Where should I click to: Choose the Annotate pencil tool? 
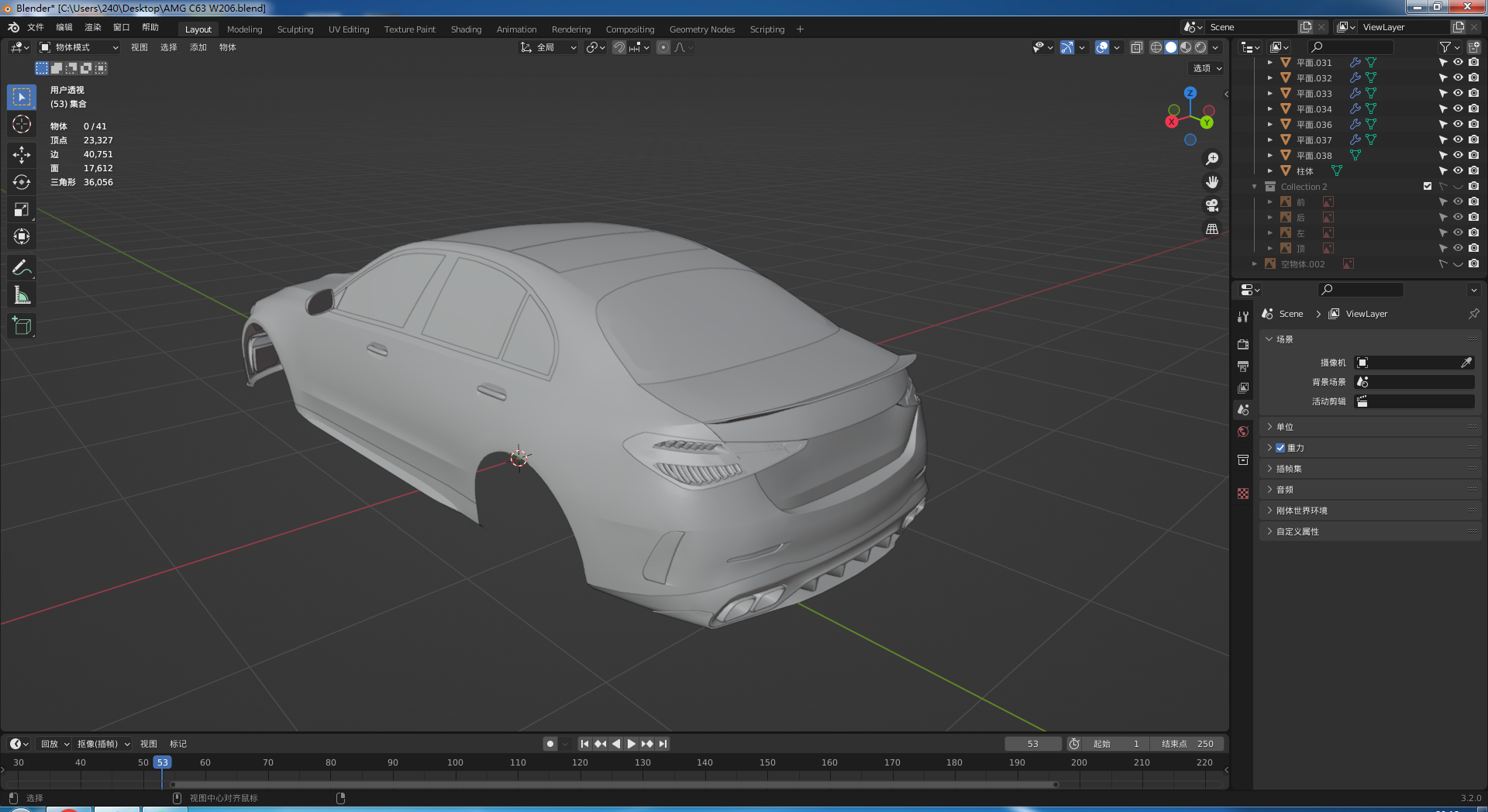click(x=22, y=268)
